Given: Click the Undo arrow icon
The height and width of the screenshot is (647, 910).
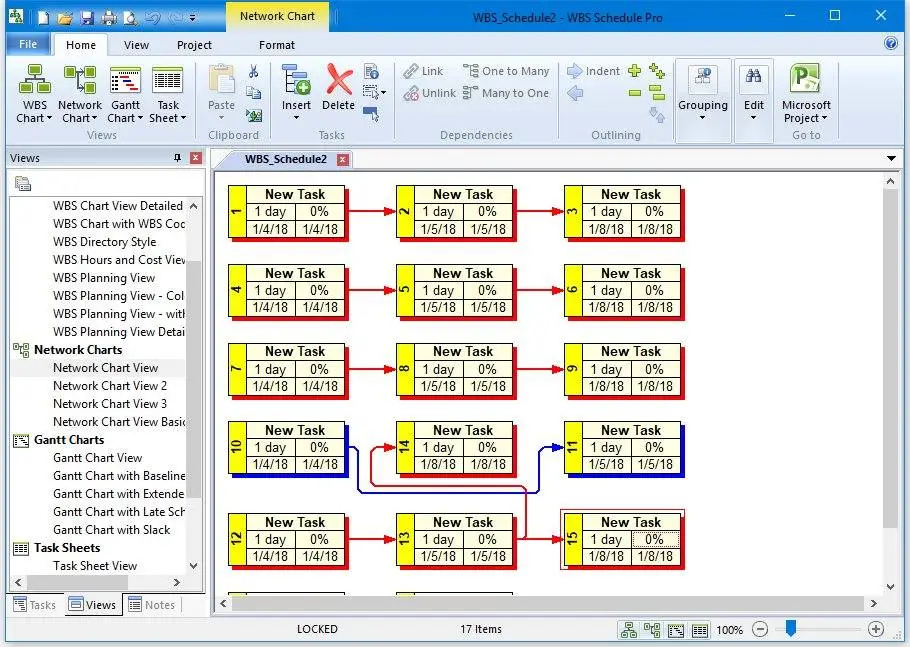Looking at the screenshot, I should point(153,17).
